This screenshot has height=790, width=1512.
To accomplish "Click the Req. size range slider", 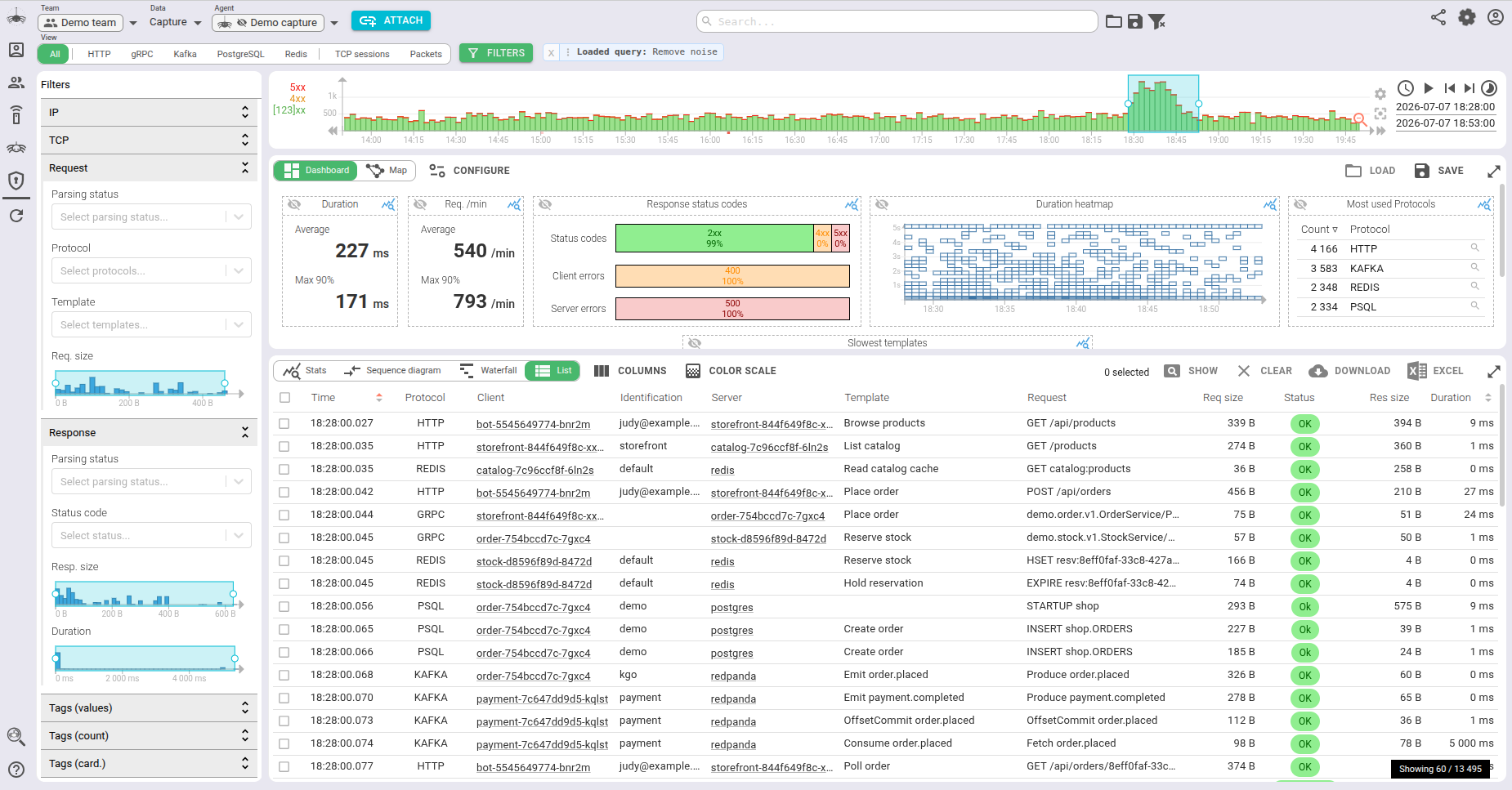I will (141, 383).
